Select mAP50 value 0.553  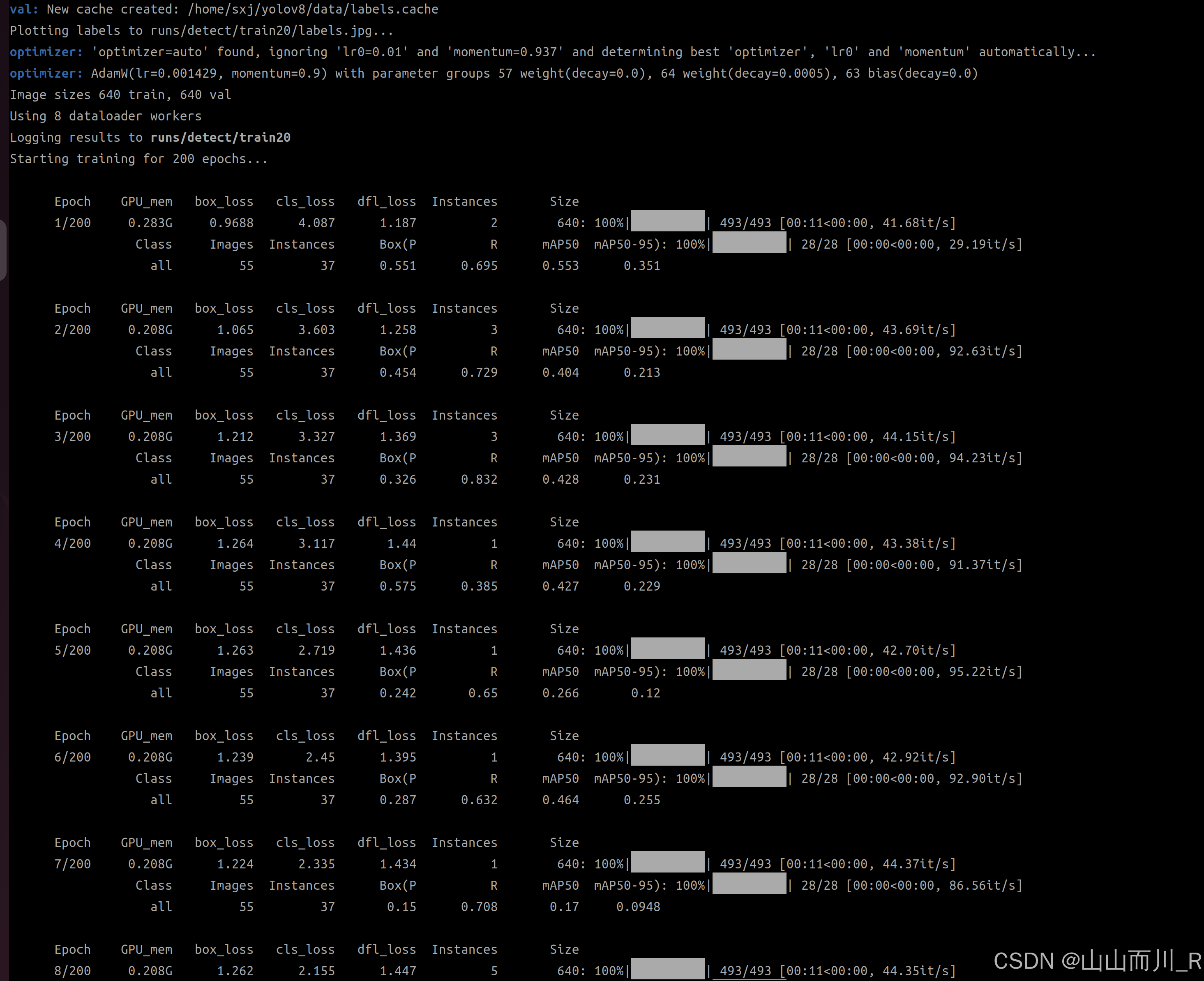coord(560,266)
